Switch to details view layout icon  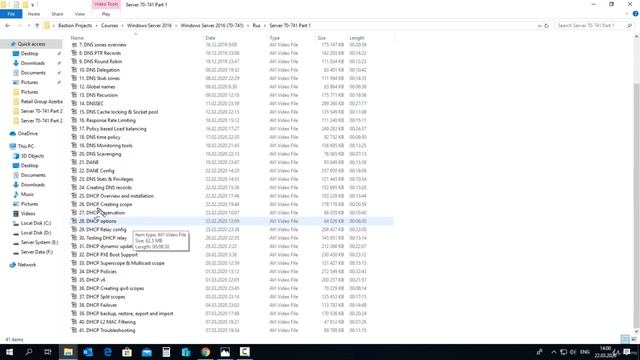tap(625, 339)
